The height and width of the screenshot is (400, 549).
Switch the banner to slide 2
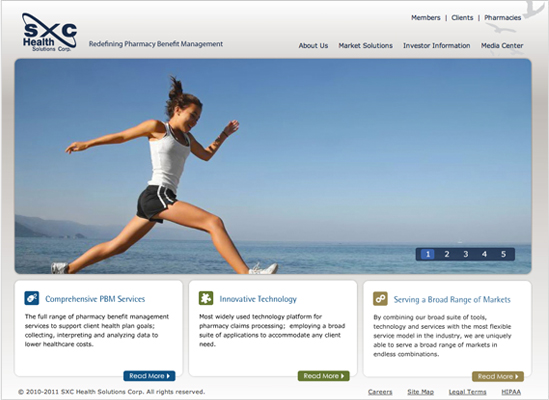447,254
